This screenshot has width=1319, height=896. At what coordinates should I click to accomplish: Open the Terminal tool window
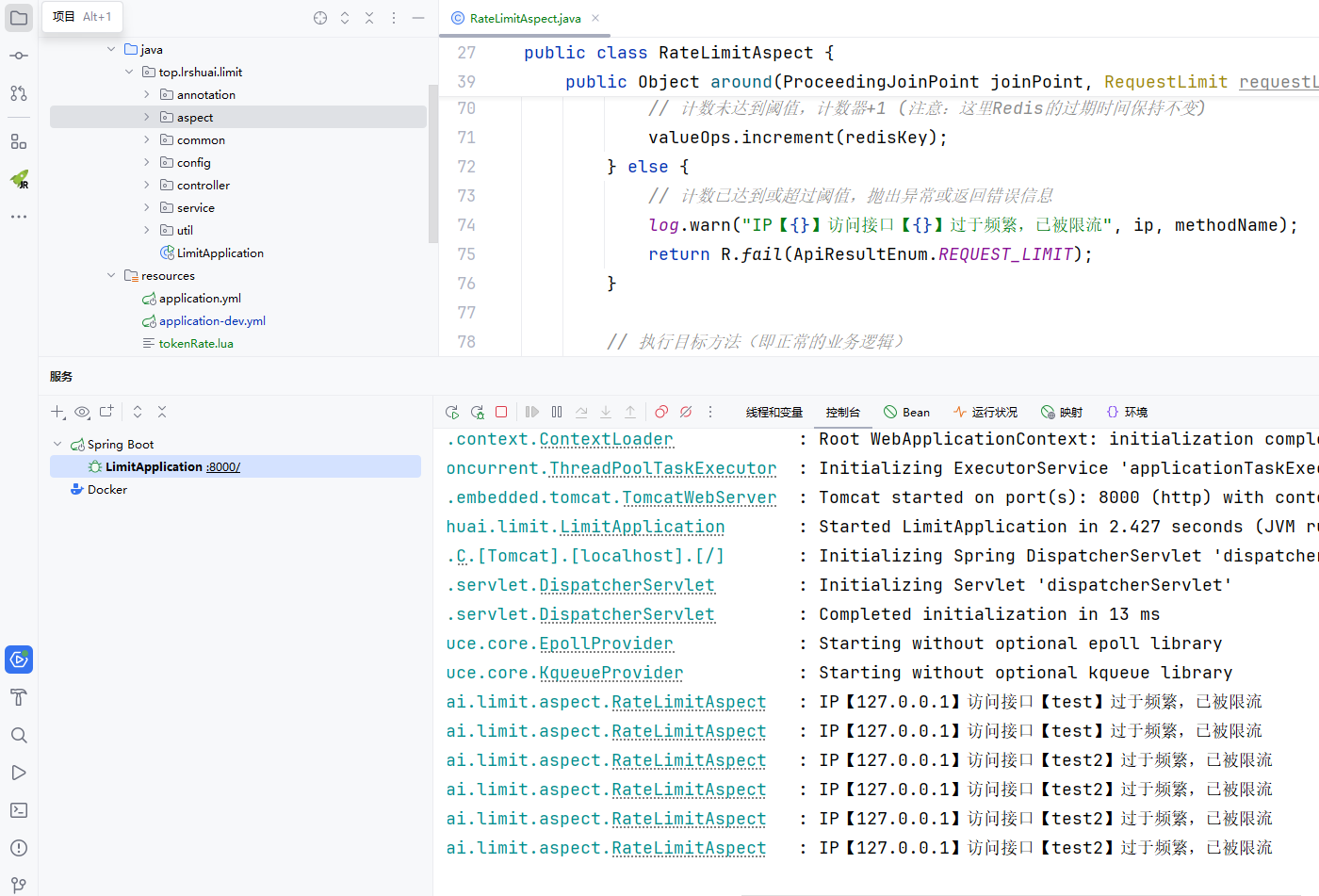tap(19, 810)
